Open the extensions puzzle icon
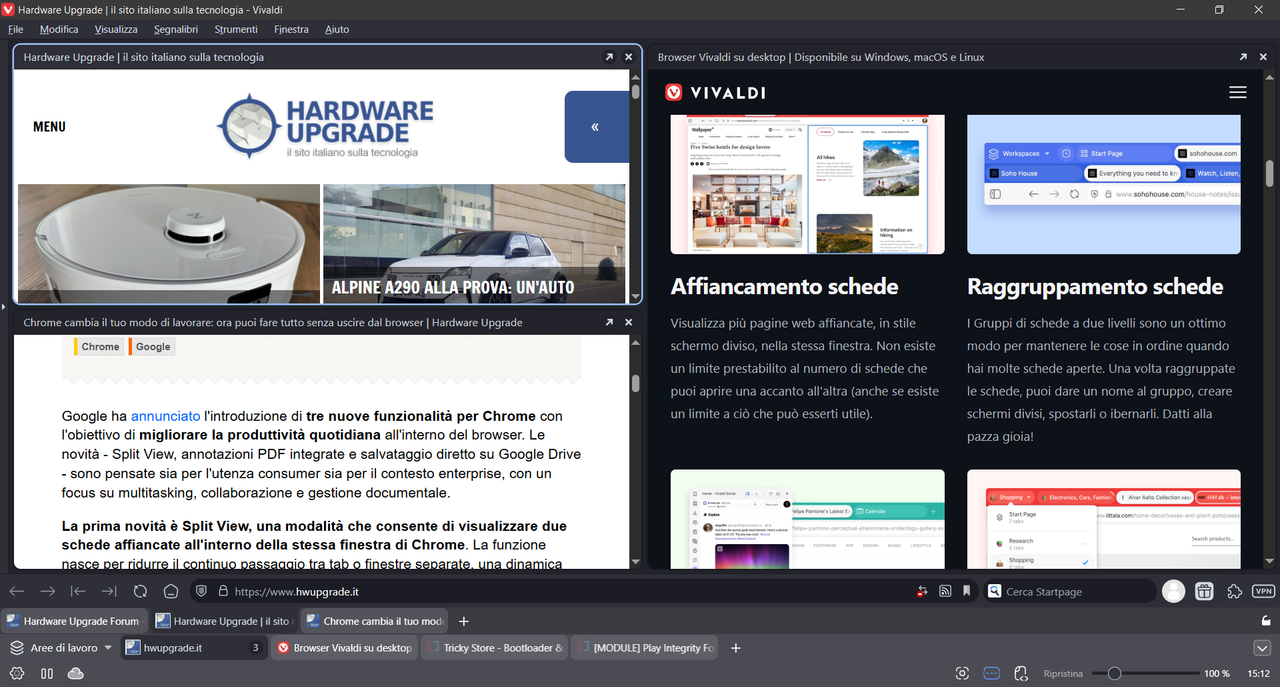1280x687 pixels. click(x=1234, y=591)
